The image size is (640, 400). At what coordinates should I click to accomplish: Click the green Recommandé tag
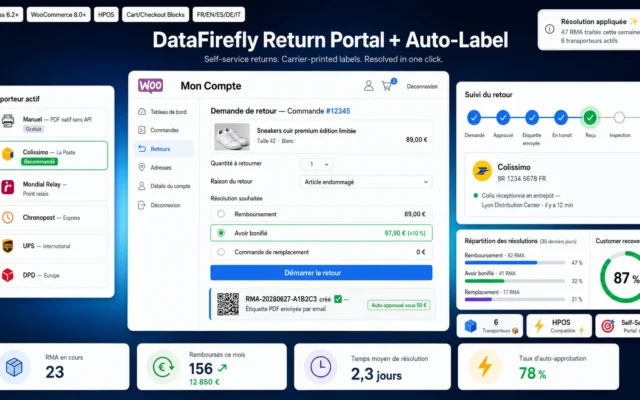[40, 162]
